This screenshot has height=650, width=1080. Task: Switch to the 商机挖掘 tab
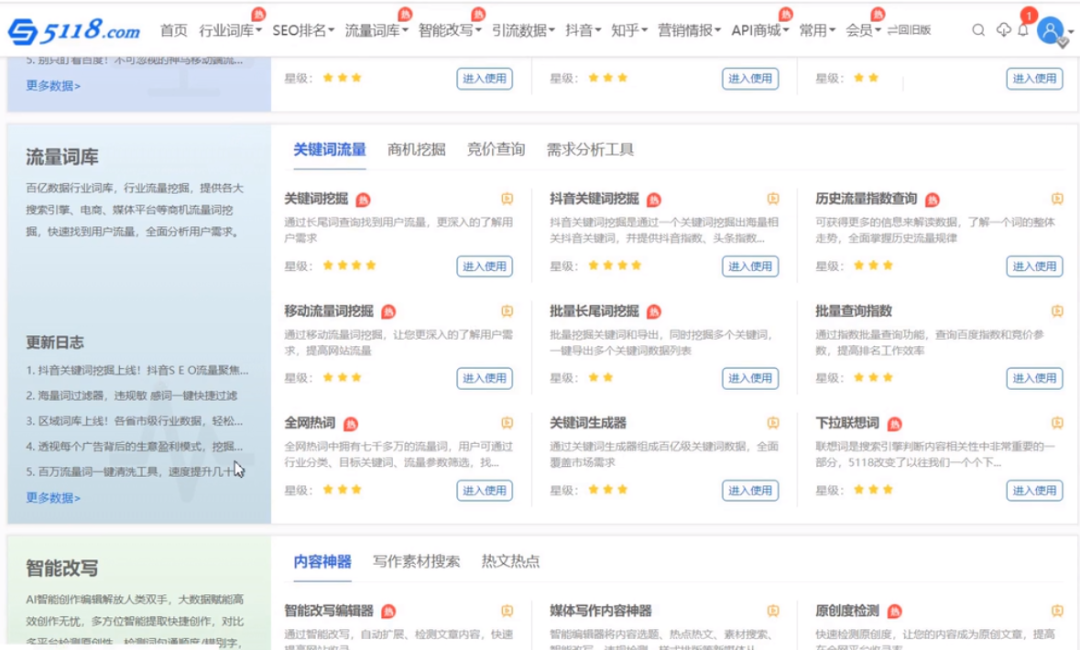[x=416, y=149]
